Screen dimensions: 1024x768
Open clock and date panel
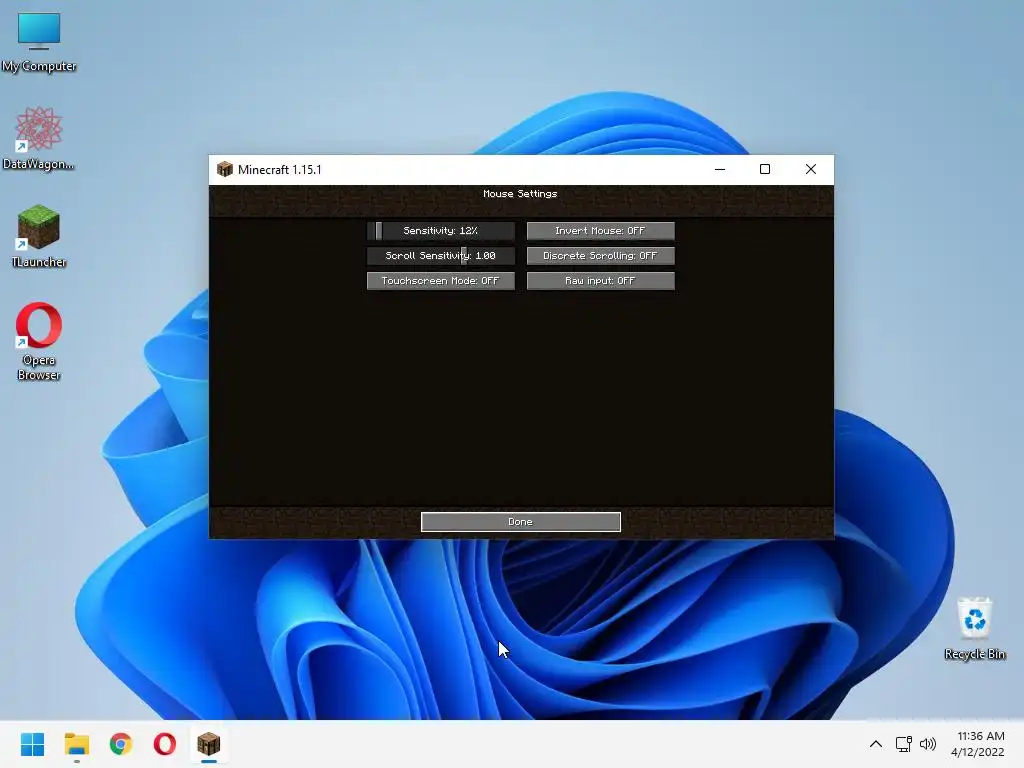(x=978, y=744)
